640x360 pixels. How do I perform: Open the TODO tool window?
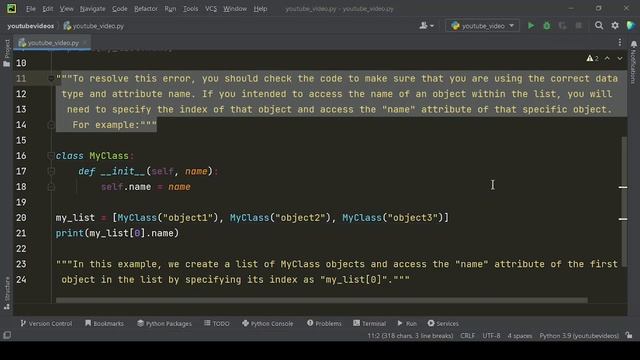(x=217, y=323)
